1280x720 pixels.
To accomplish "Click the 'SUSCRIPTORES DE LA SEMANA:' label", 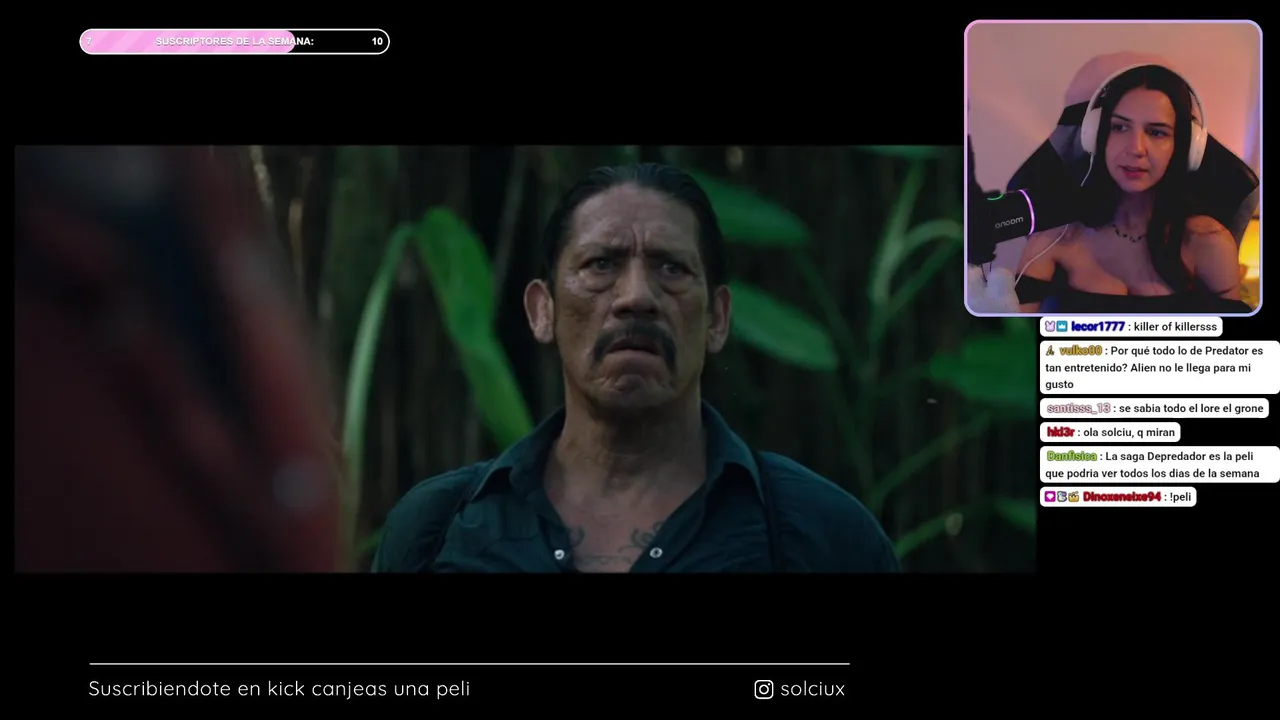I will click(x=235, y=42).
